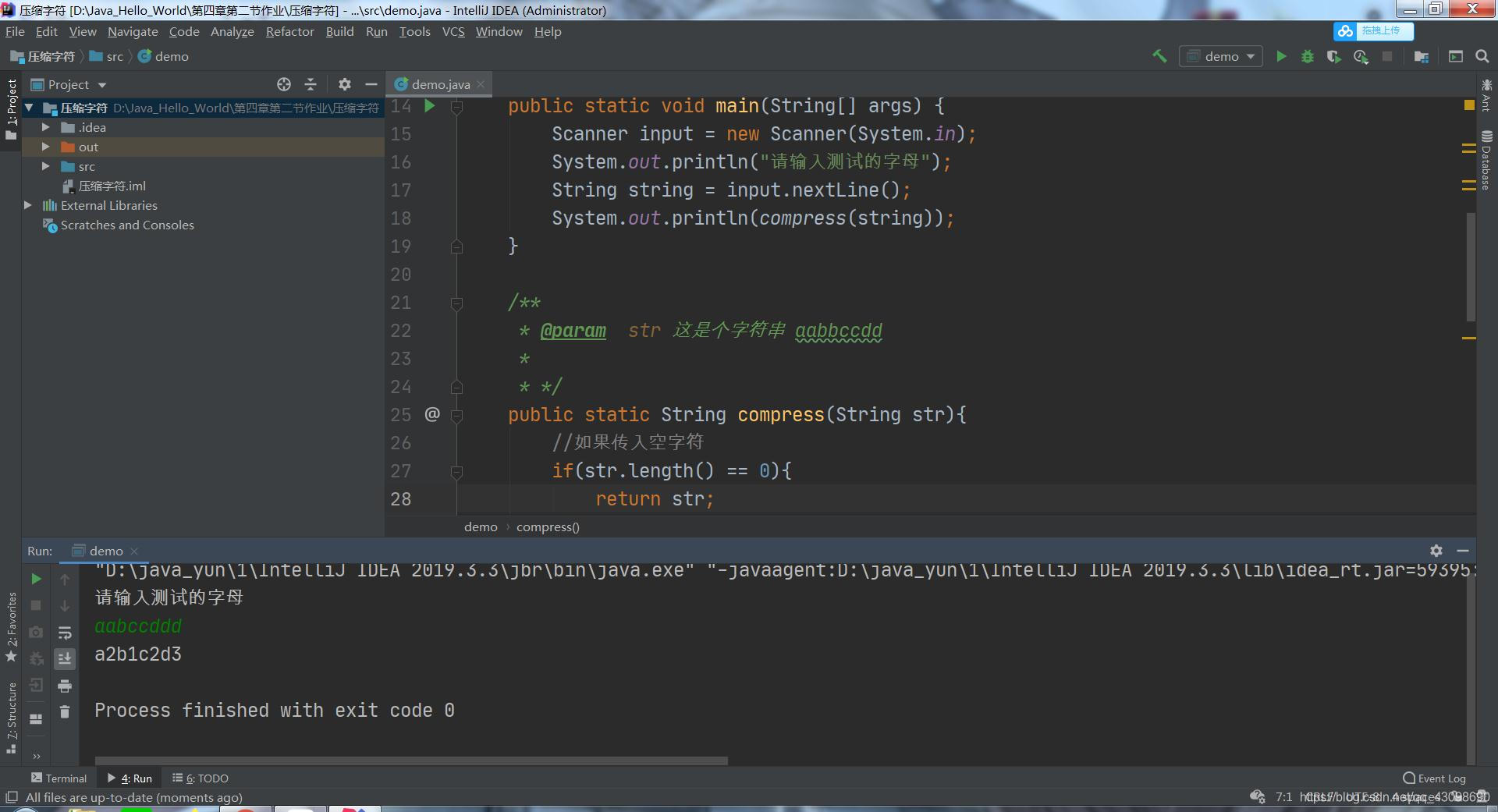The width and height of the screenshot is (1498, 812).
Task: Open the run anything window icon next to search
Action: [1456, 56]
